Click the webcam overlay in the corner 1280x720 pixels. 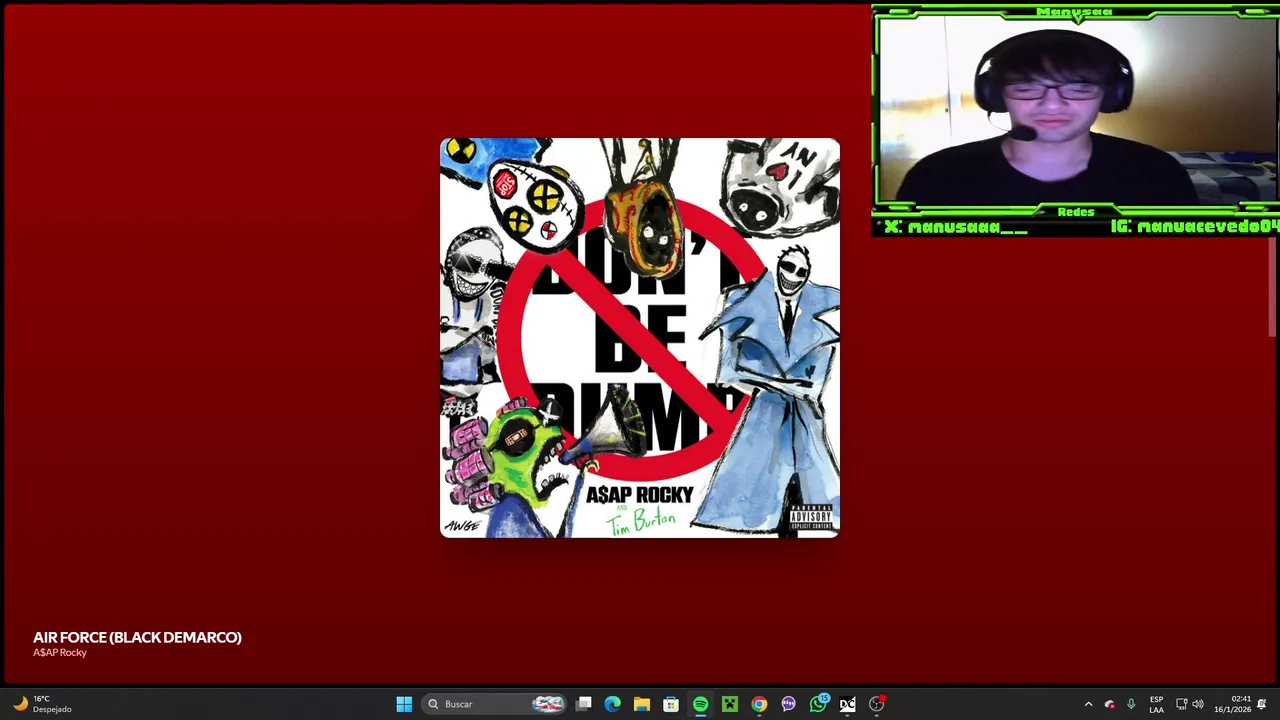pos(1075,121)
